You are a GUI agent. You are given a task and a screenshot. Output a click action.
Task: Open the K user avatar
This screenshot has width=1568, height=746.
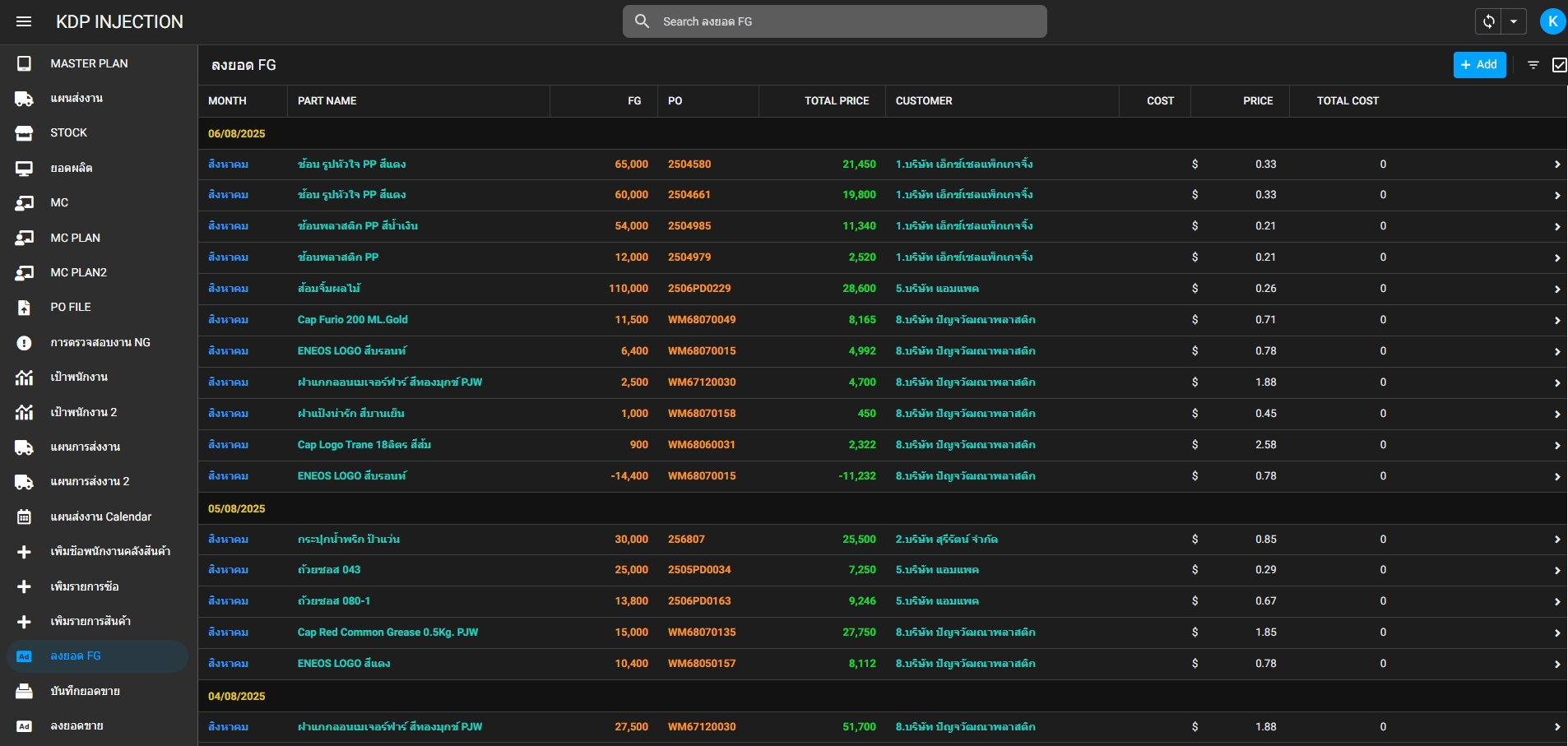click(1552, 21)
